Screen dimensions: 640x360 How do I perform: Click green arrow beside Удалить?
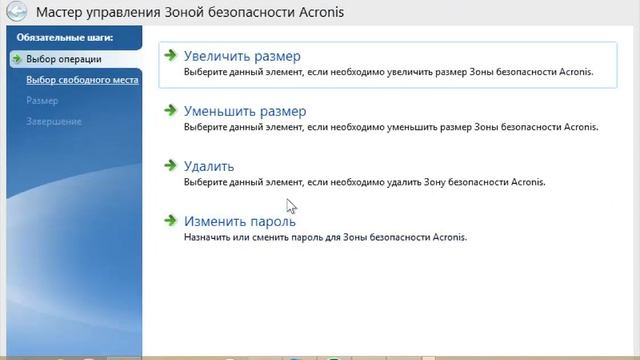pos(170,165)
